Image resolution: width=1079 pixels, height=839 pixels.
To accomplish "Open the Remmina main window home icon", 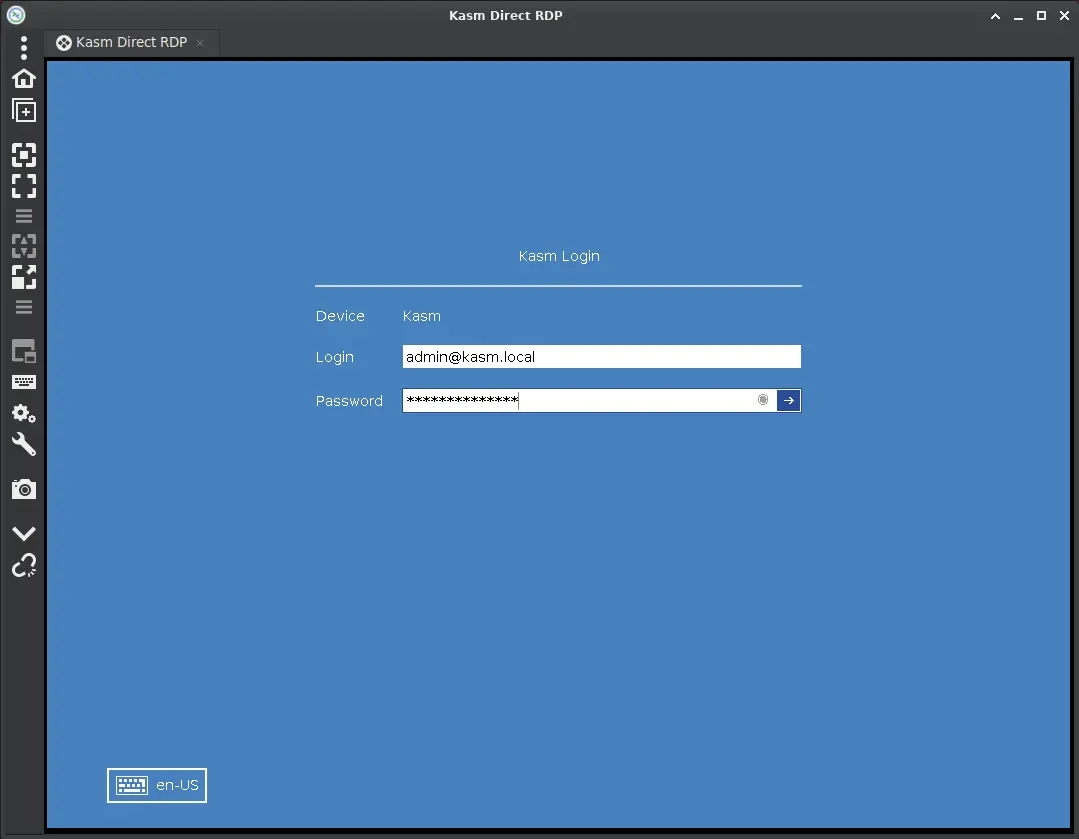I will click(24, 78).
